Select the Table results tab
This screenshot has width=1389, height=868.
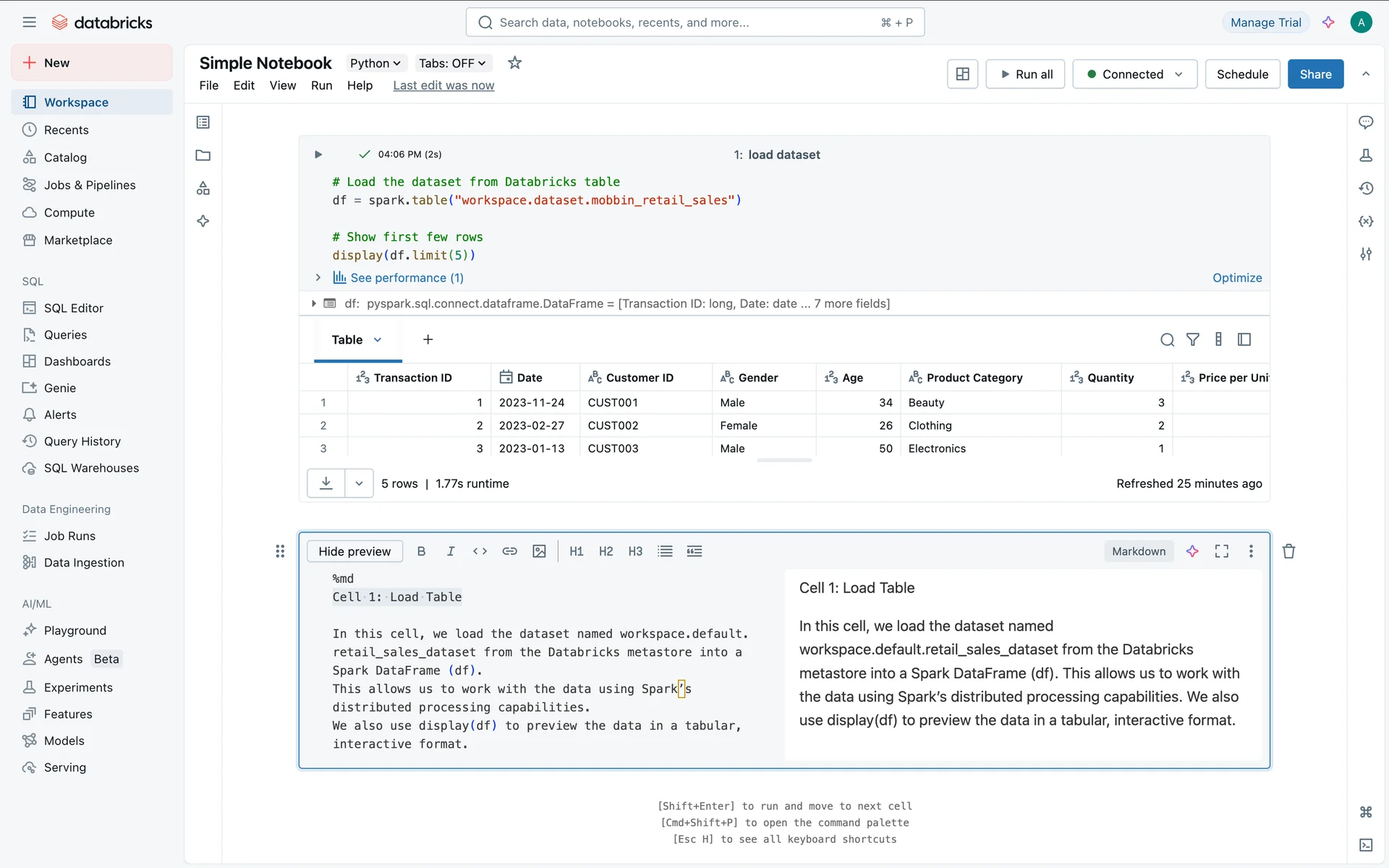coord(348,340)
